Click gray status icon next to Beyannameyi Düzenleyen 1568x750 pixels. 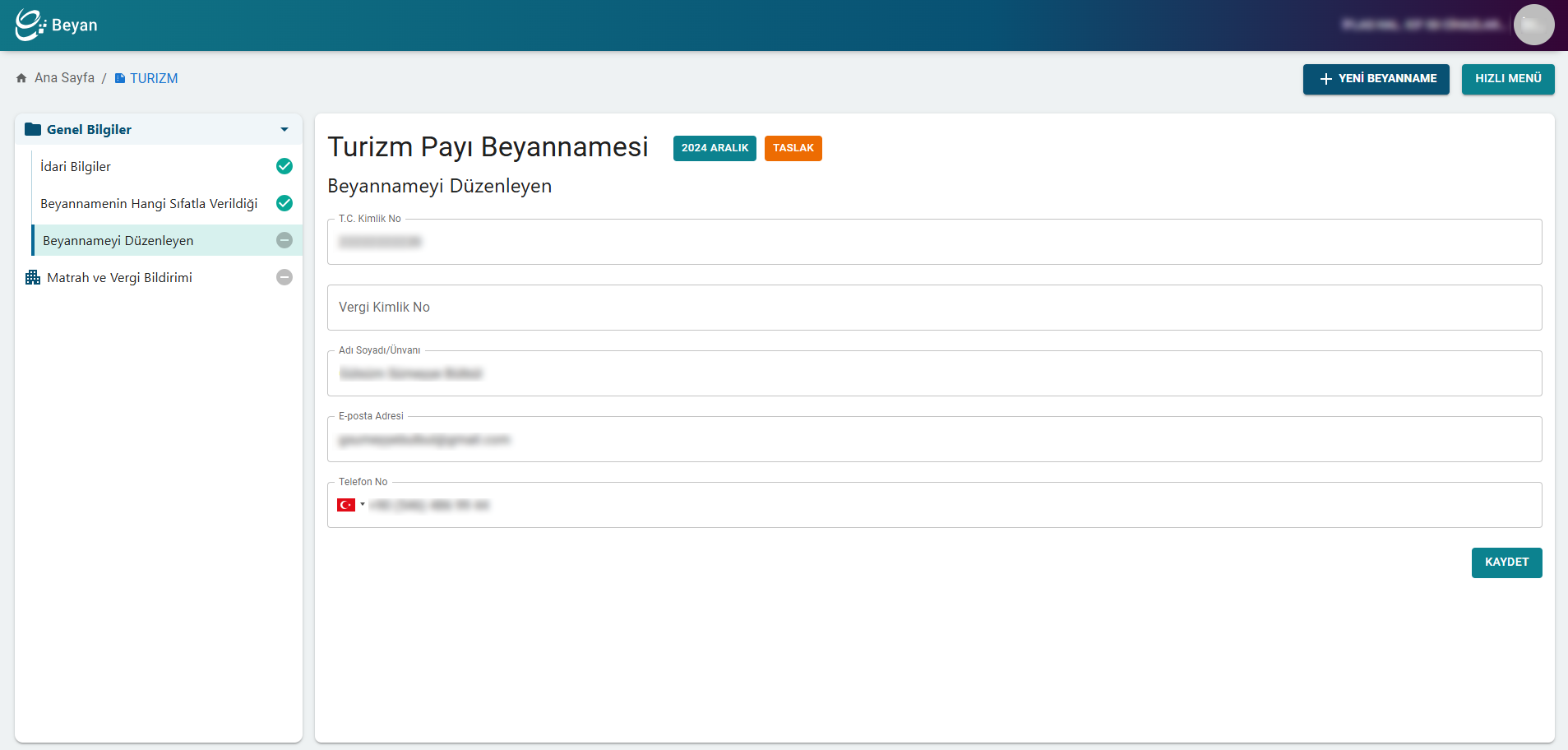click(284, 240)
